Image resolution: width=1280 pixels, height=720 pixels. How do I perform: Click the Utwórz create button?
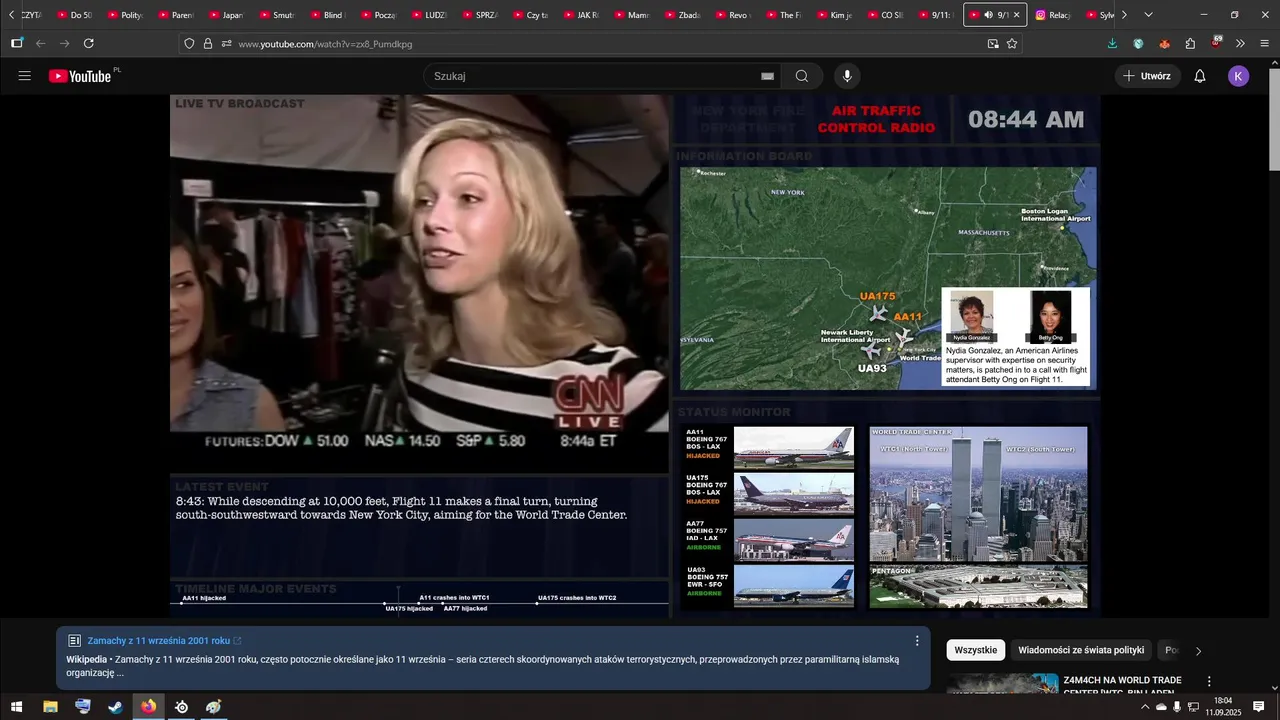1147,76
